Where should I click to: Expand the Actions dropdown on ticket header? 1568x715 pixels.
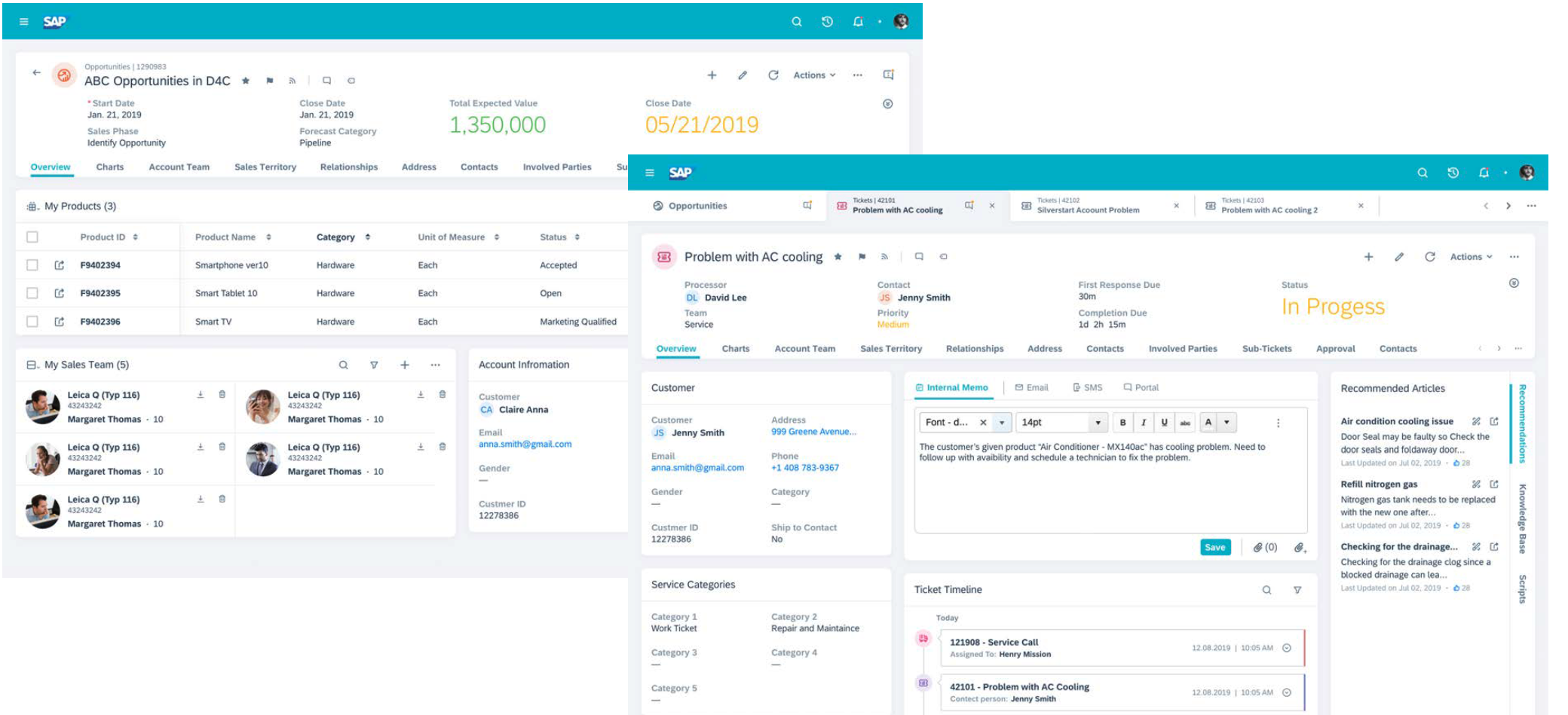[1471, 257]
